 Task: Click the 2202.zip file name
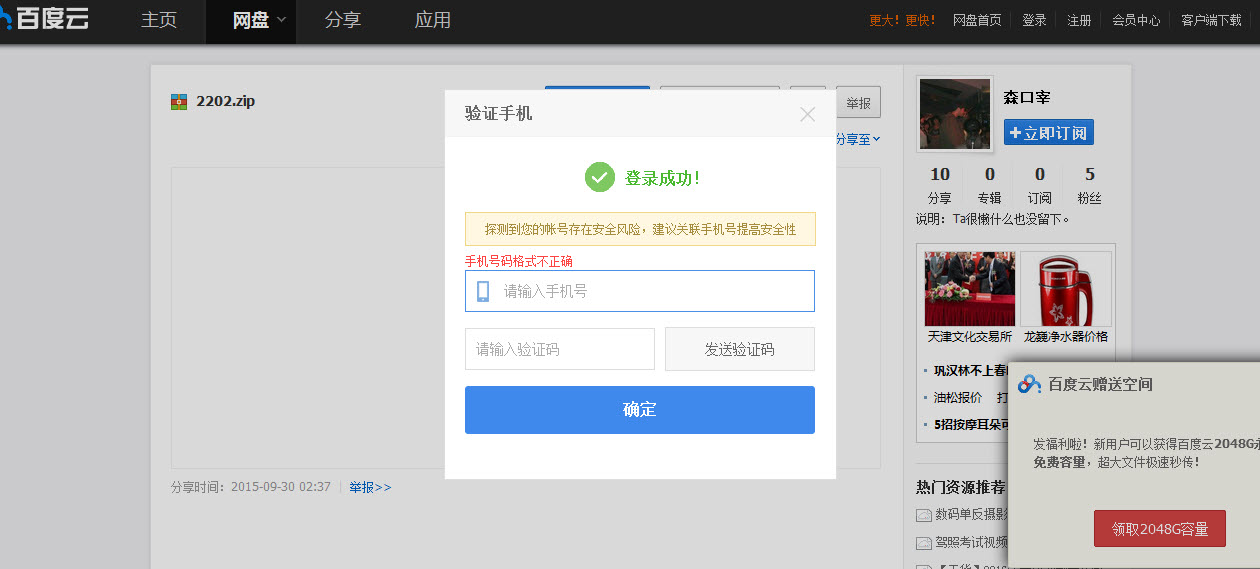pyautogui.click(x=225, y=101)
